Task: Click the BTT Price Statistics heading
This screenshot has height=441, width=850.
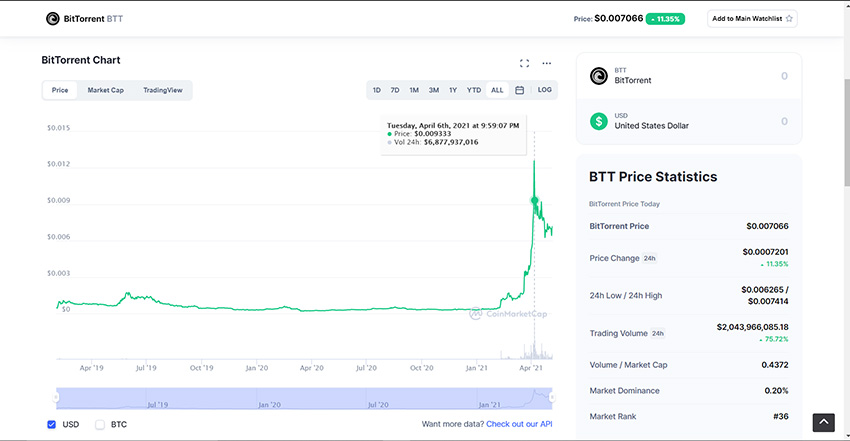Action: pyautogui.click(x=653, y=177)
